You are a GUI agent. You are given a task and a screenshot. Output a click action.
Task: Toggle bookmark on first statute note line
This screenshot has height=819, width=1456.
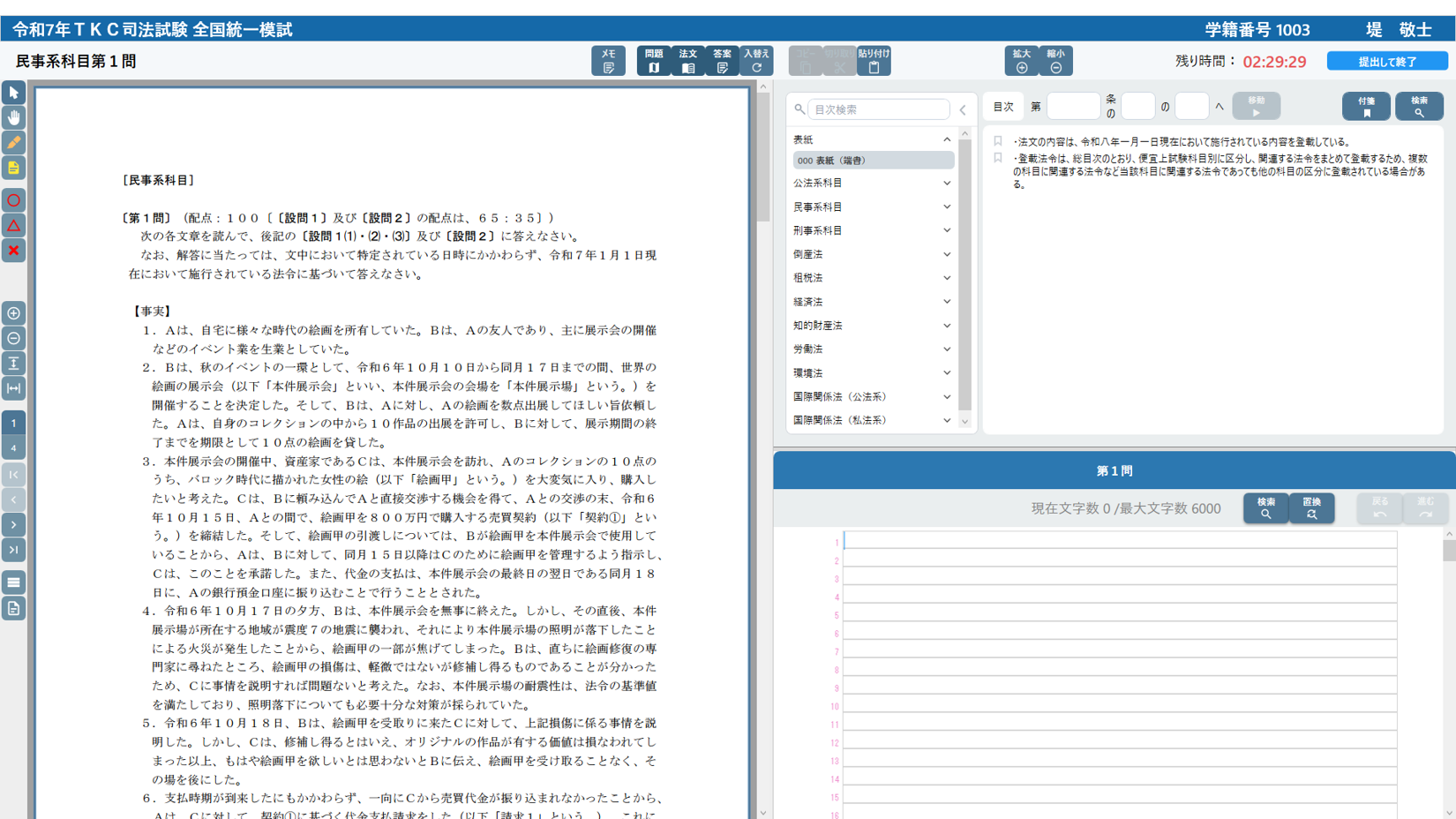pyautogui.click(x=998, y=141)
